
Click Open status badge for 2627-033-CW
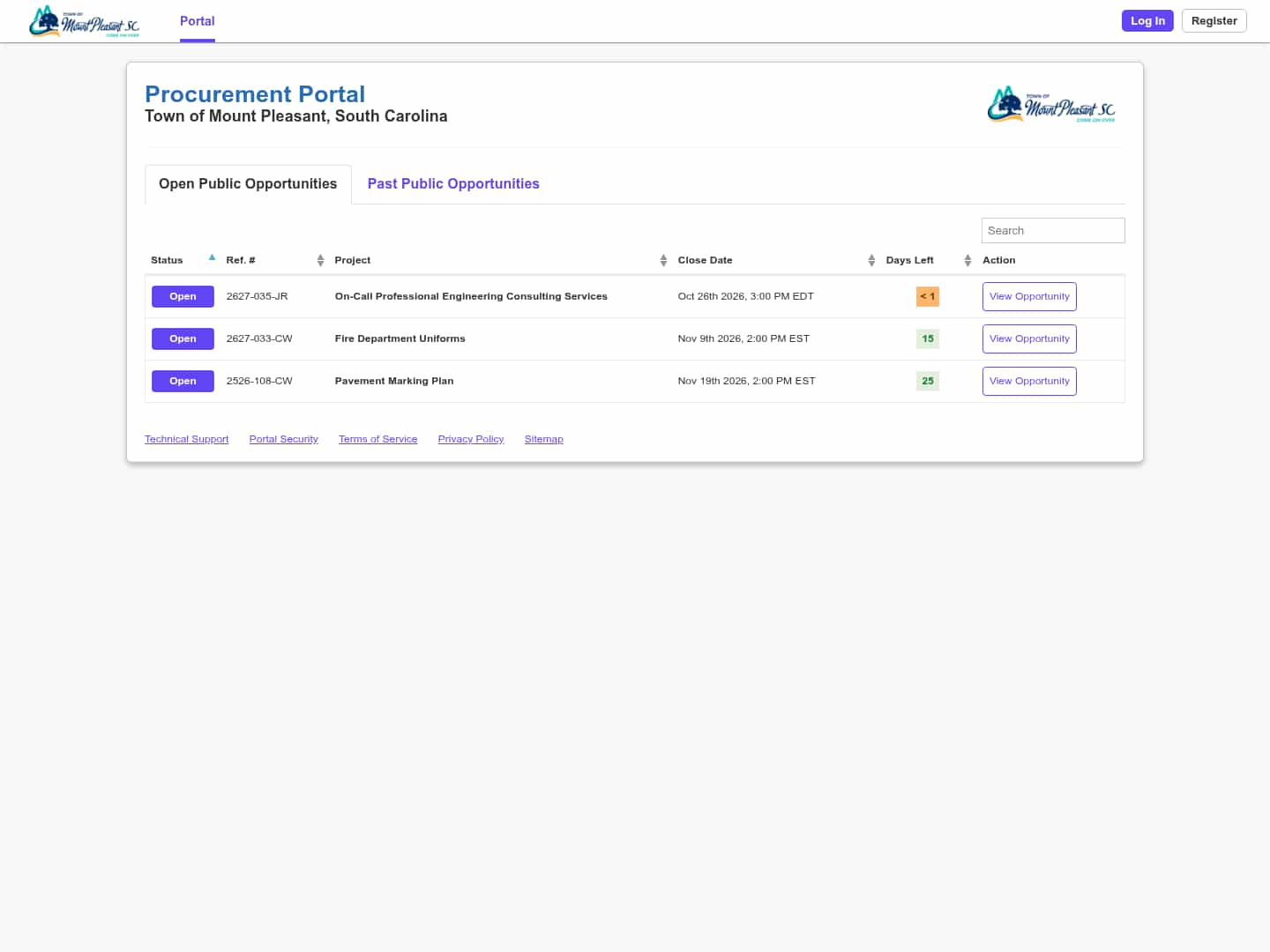coord(183,339)
